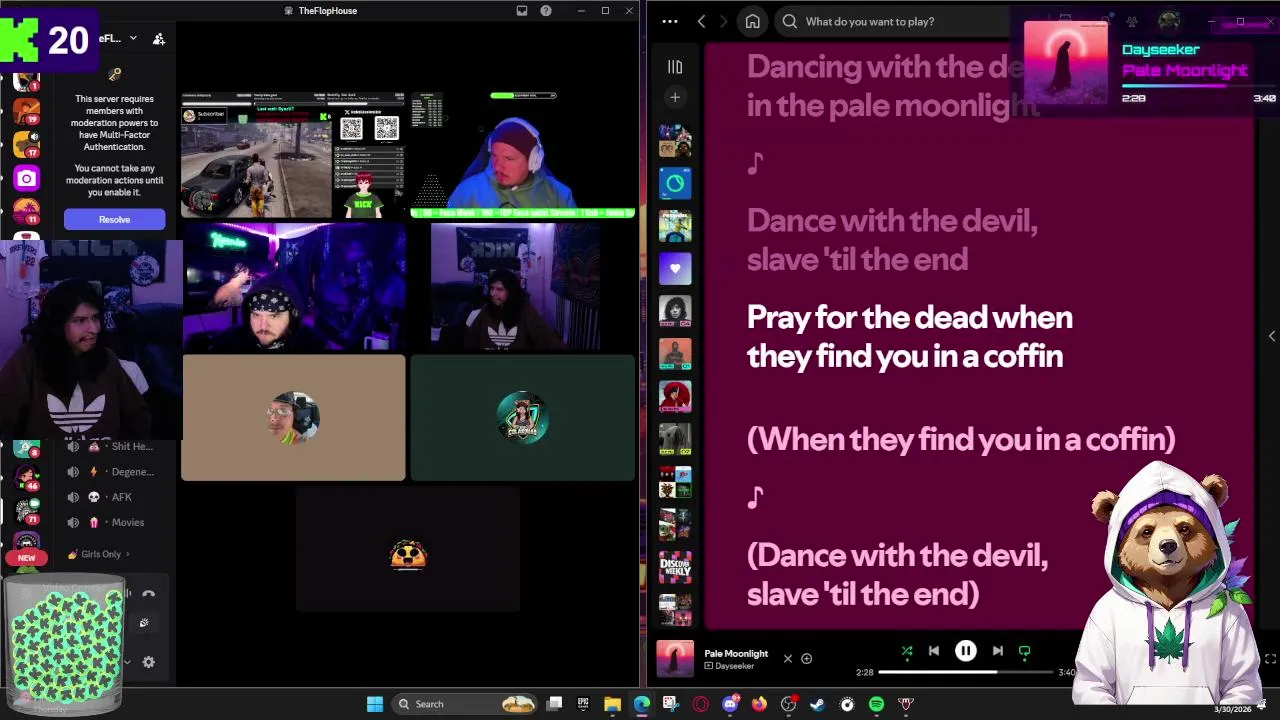The height and width of the screenshot is (720, 1280).
Task: Open Discord server name dropdown
Action: click(133, 38)
